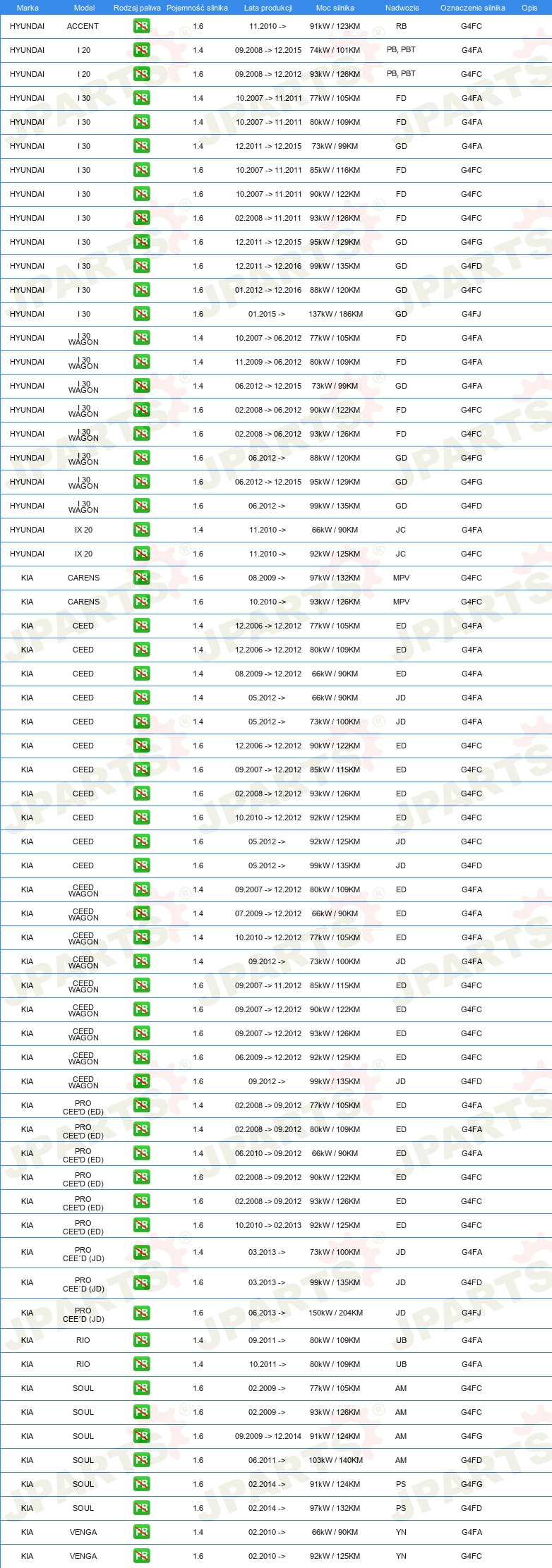
Task: Click fuel icon in KIA SOUL 103kW / 140KM row
Action: pos(141,1460)
